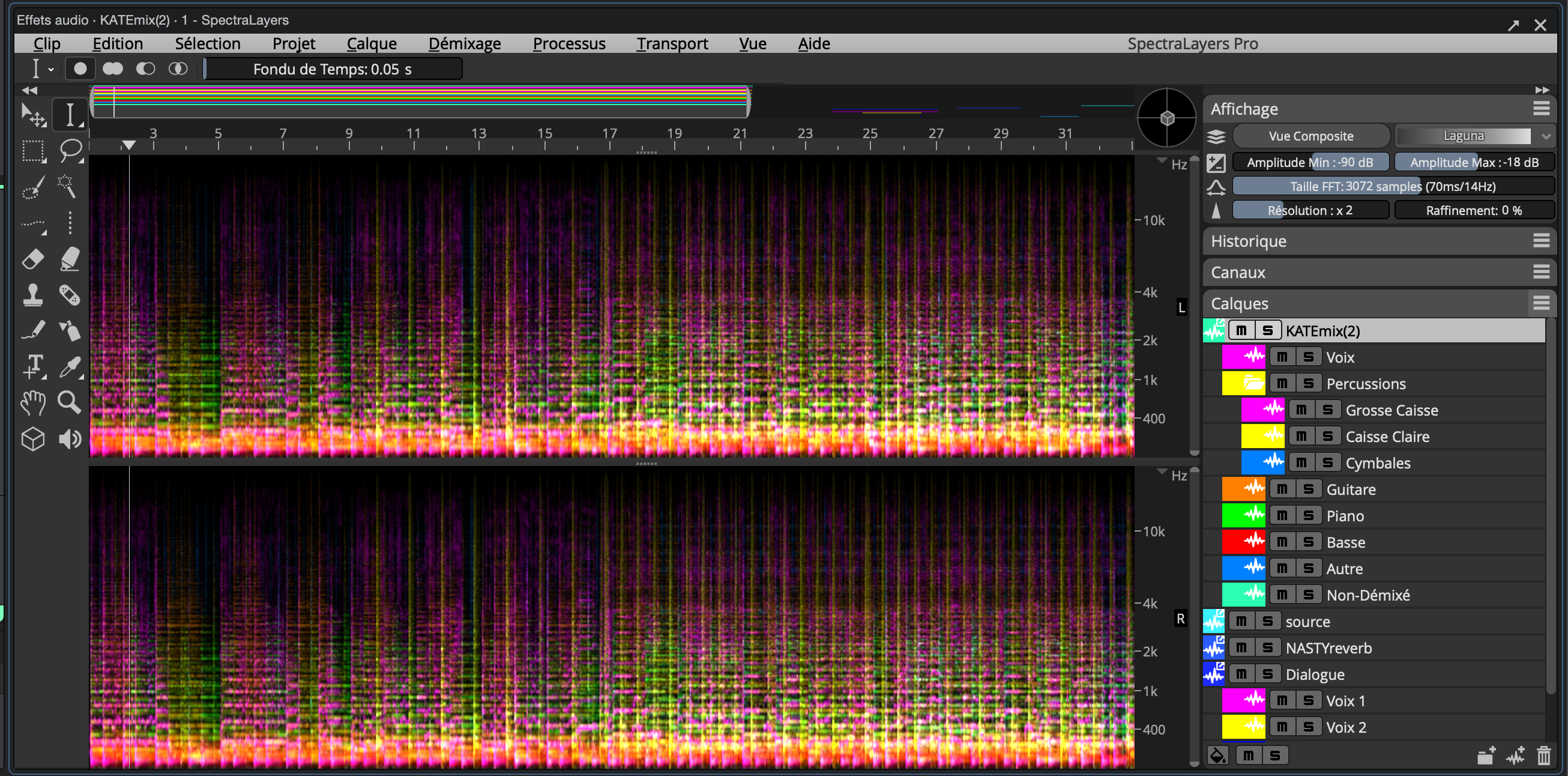Choose the hand pan tool

click(x=33, y=402)
